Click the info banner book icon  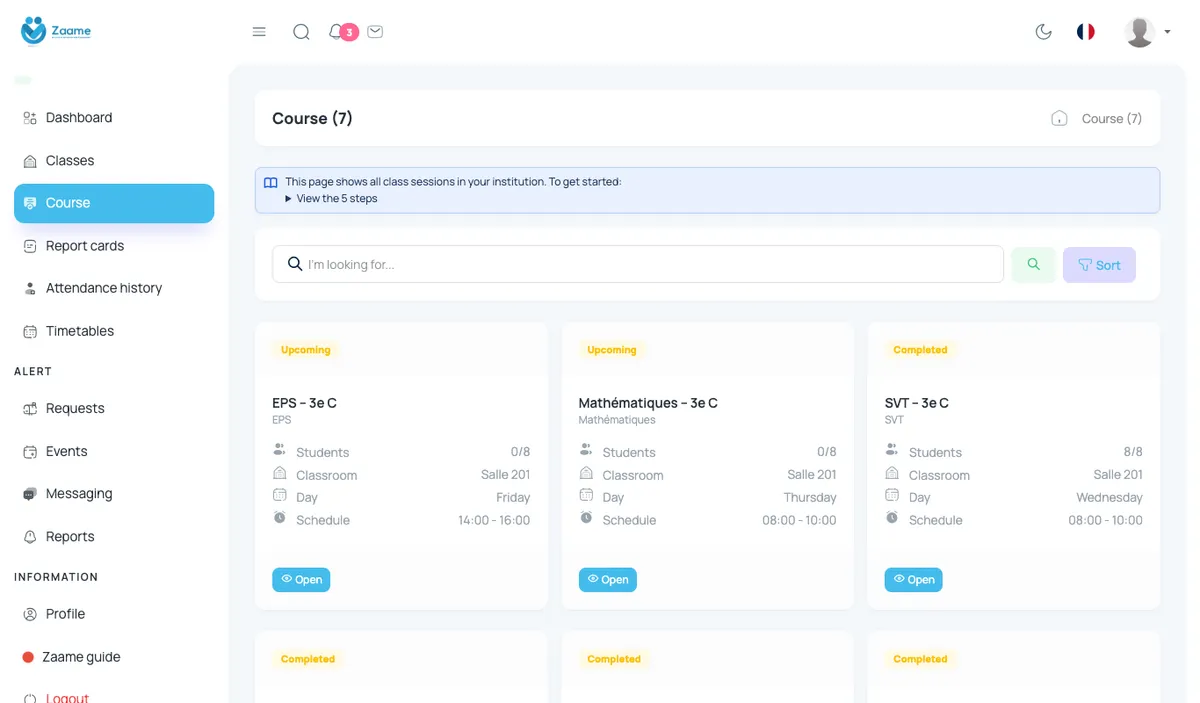tap(271, 182)
